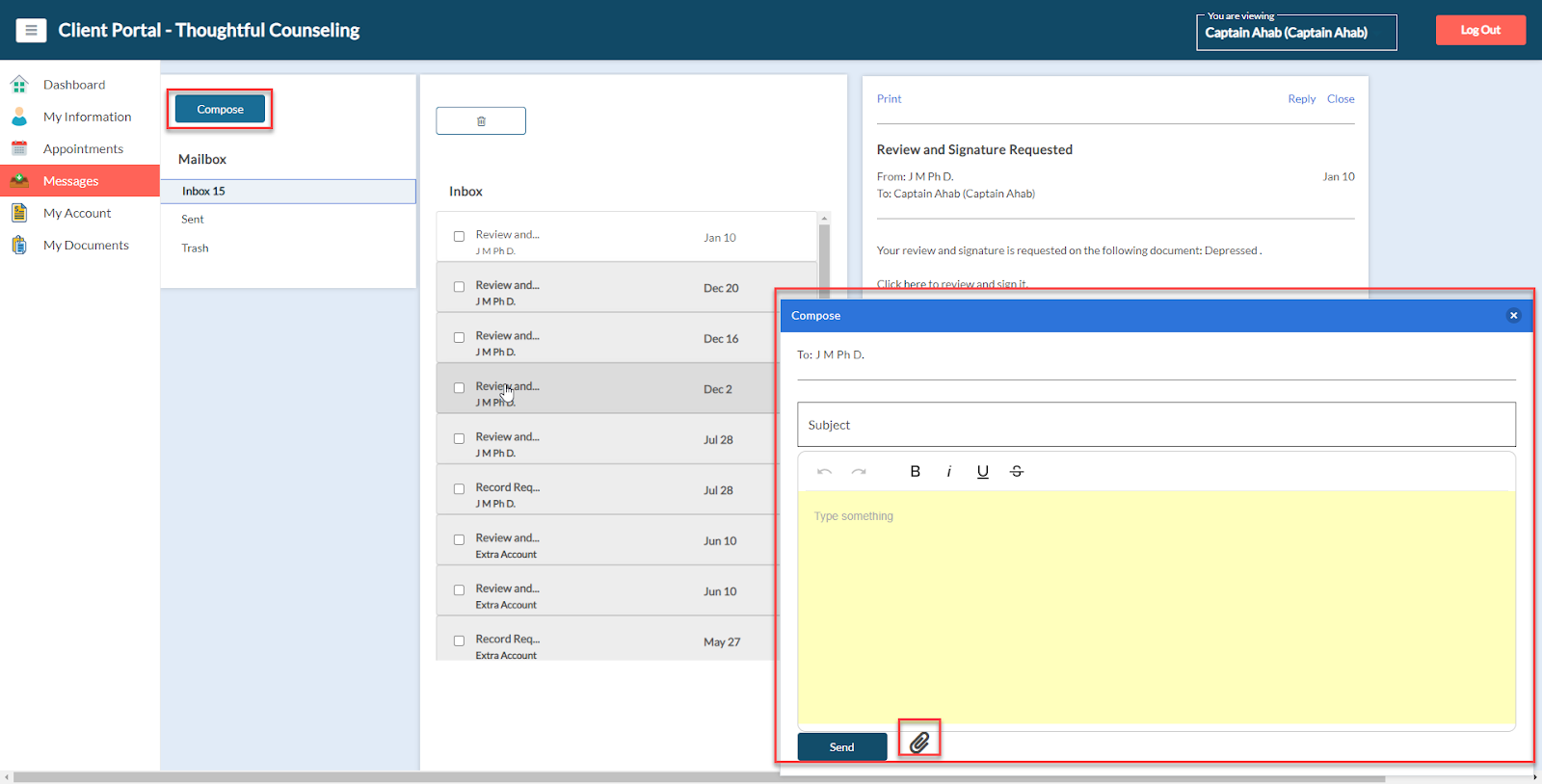Screen dimensions: 1542x784
Task: Toggle underline formatting
Action: 982,471
